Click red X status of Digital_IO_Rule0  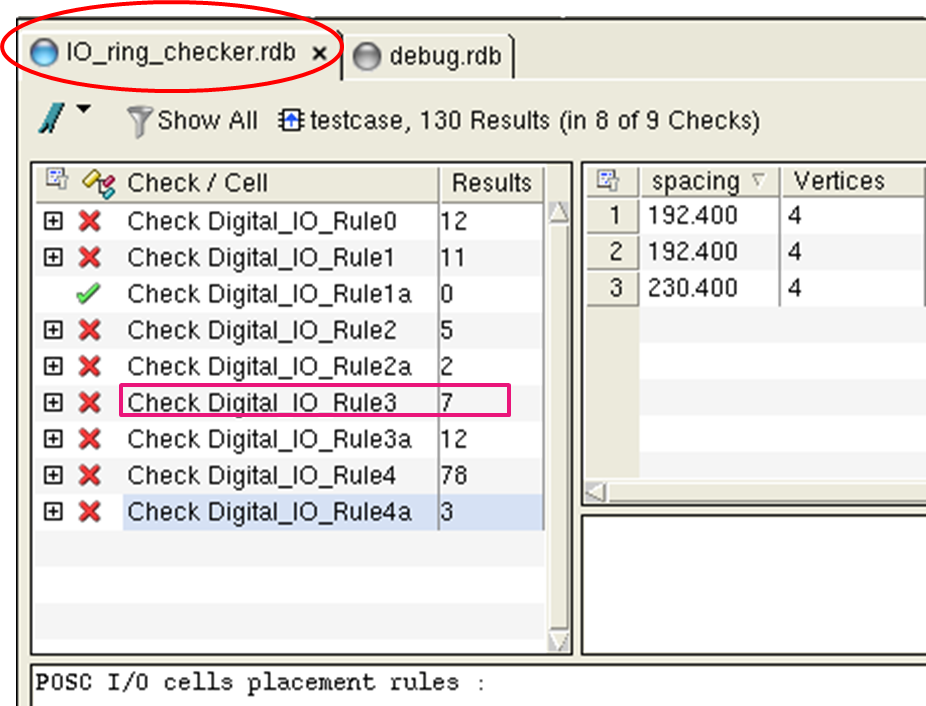89,221
